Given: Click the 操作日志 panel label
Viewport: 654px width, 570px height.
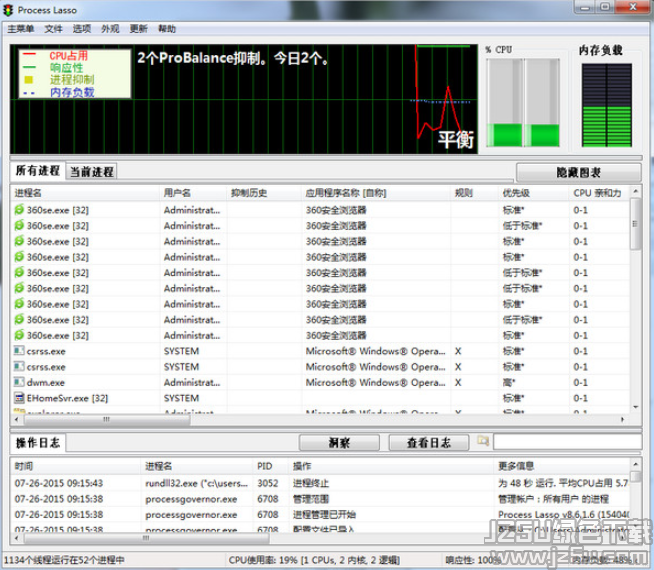Looking at the screenshot, I should [38, 442].
